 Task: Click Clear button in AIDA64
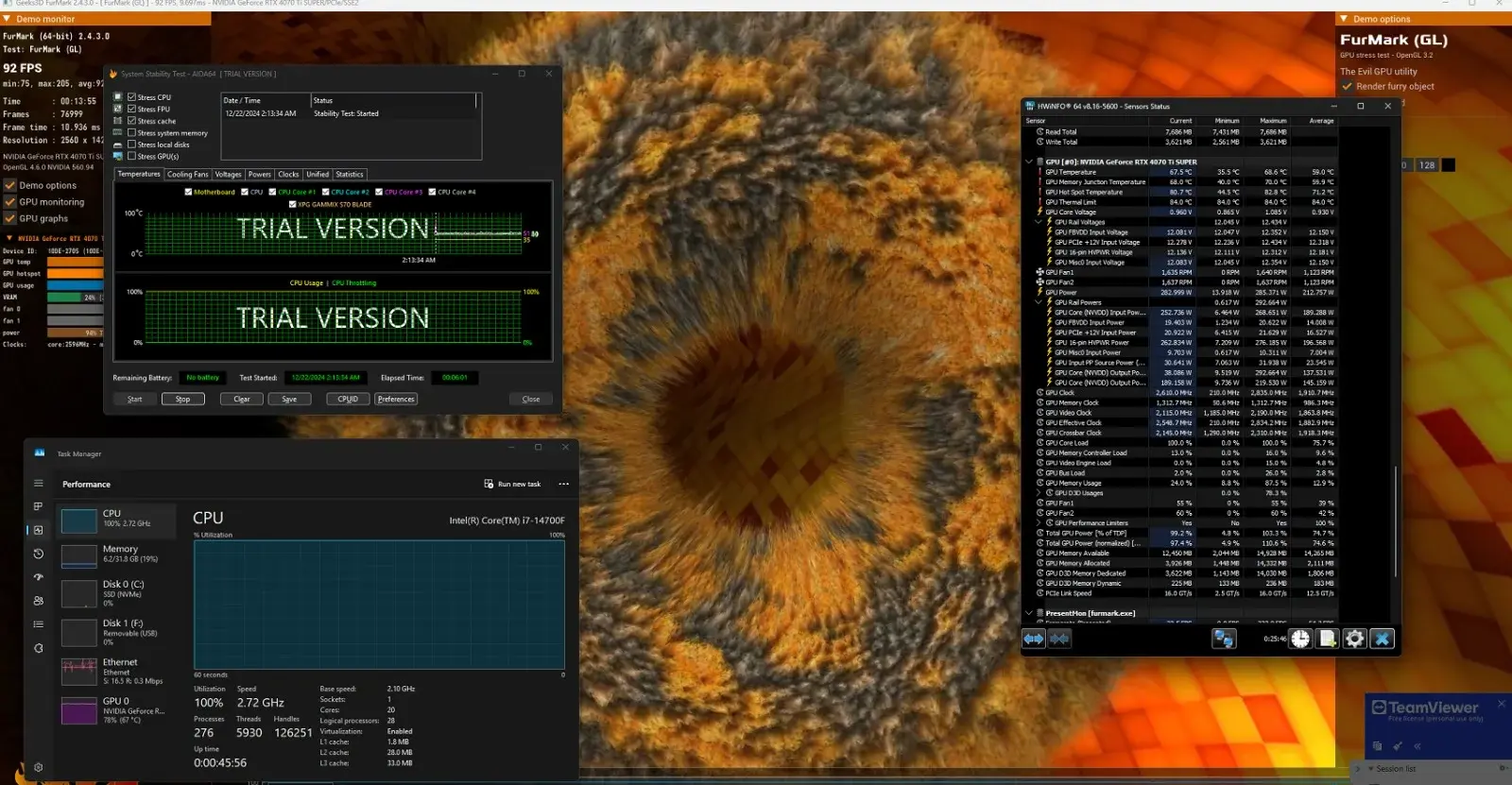click(x=242, y=400)
